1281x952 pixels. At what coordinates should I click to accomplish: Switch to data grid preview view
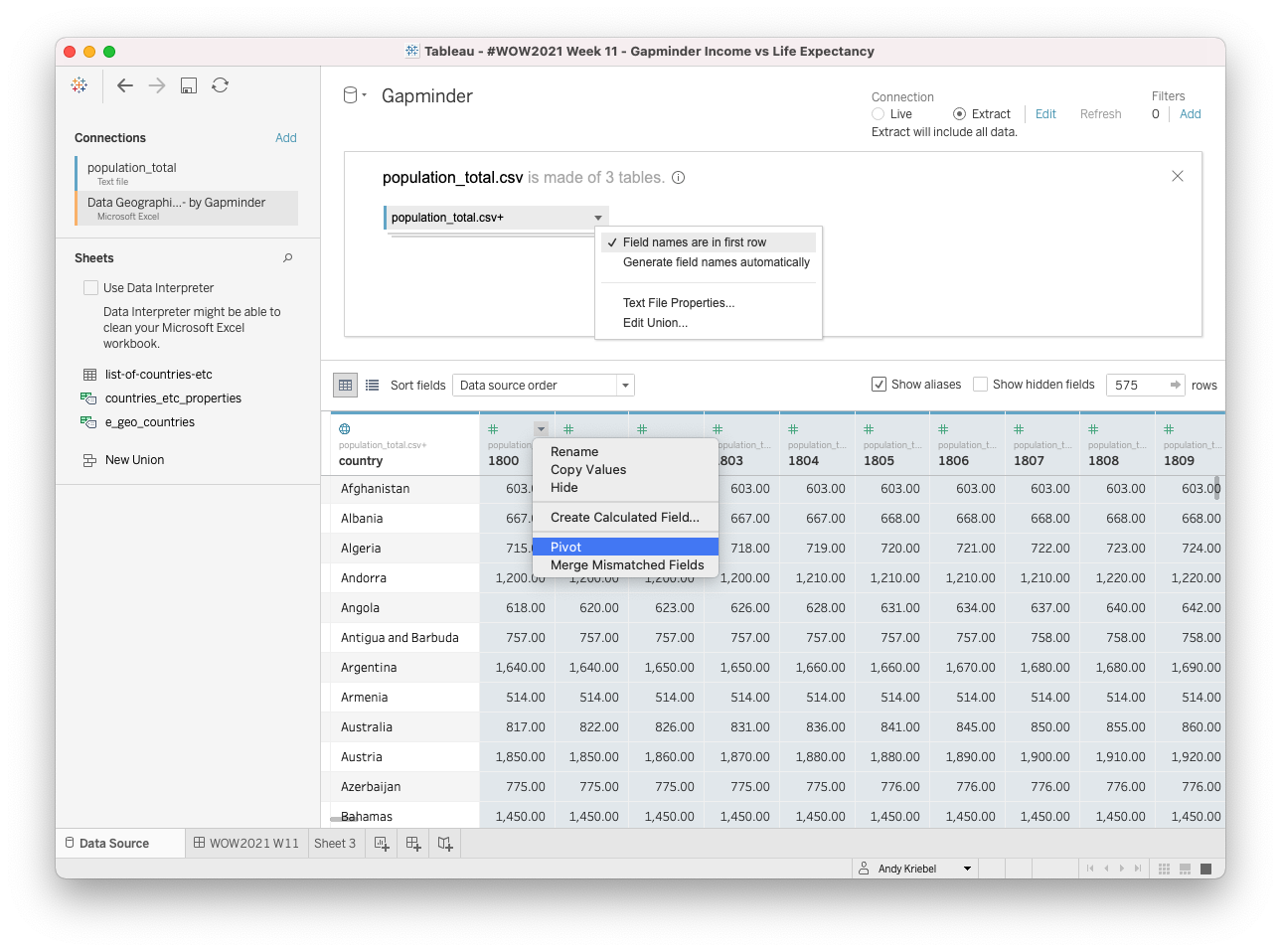345,385
